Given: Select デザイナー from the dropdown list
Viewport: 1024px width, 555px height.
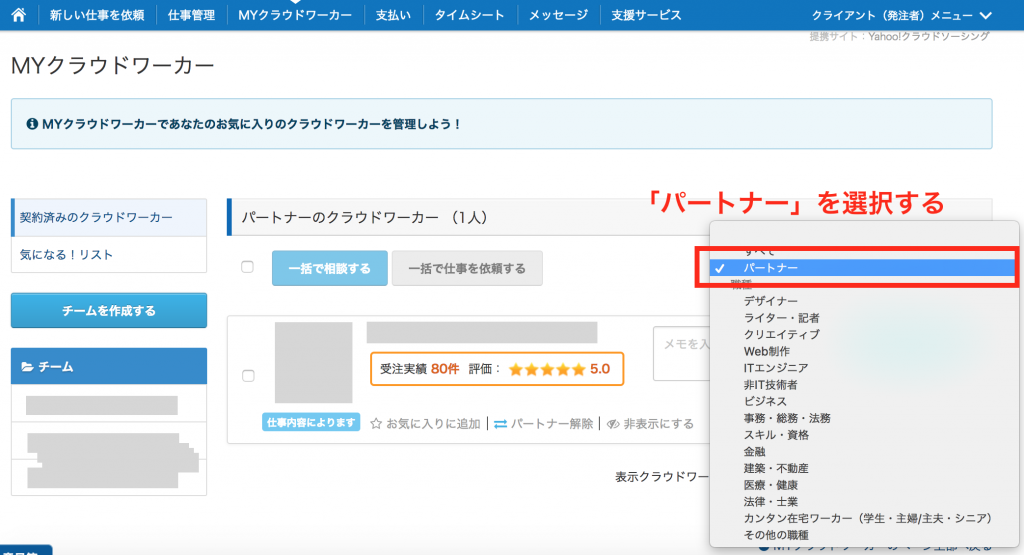Looking at the screenshot, I should (770, 301).
